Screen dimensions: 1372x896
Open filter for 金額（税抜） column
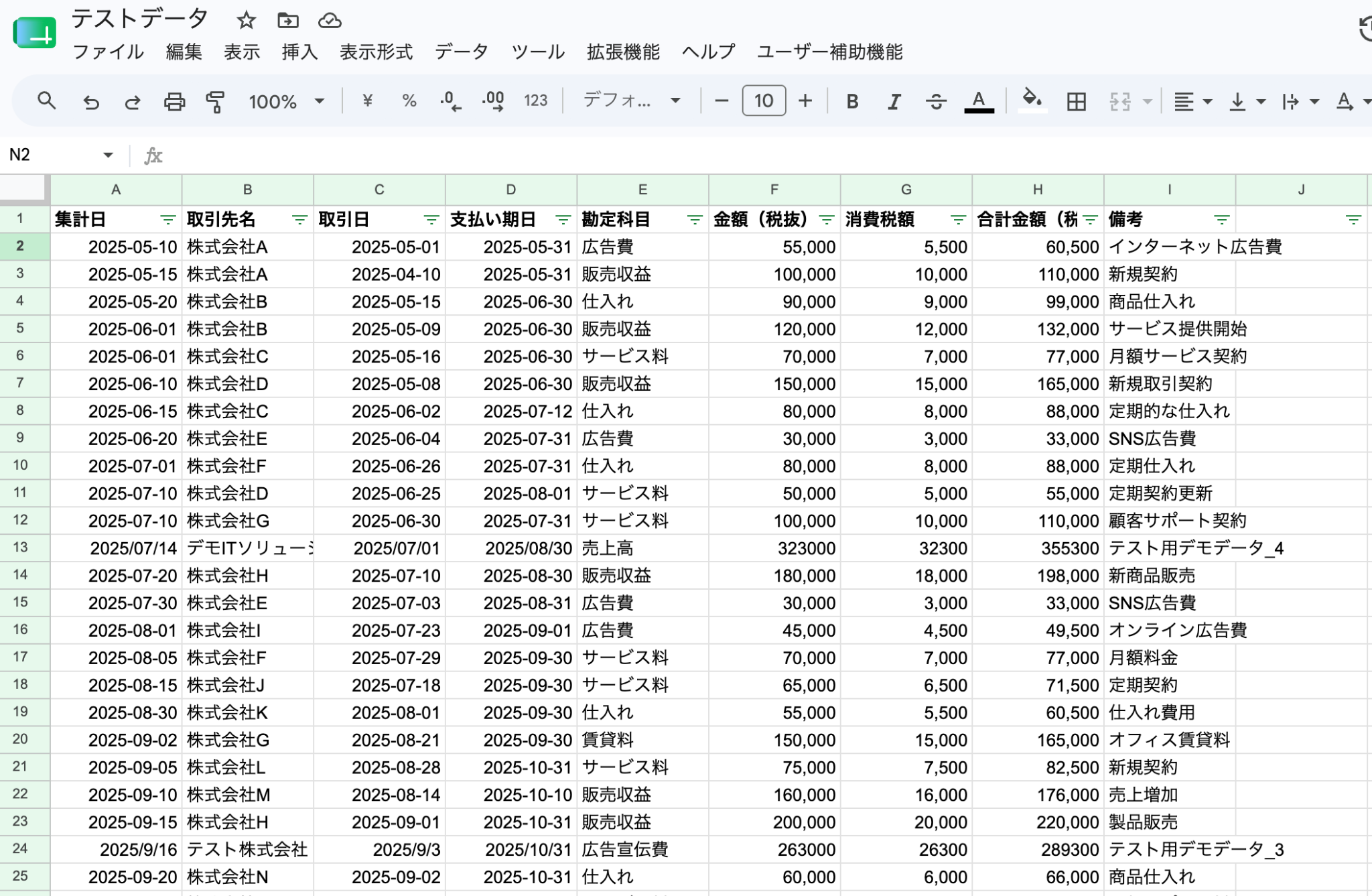[x=827, y=220]
